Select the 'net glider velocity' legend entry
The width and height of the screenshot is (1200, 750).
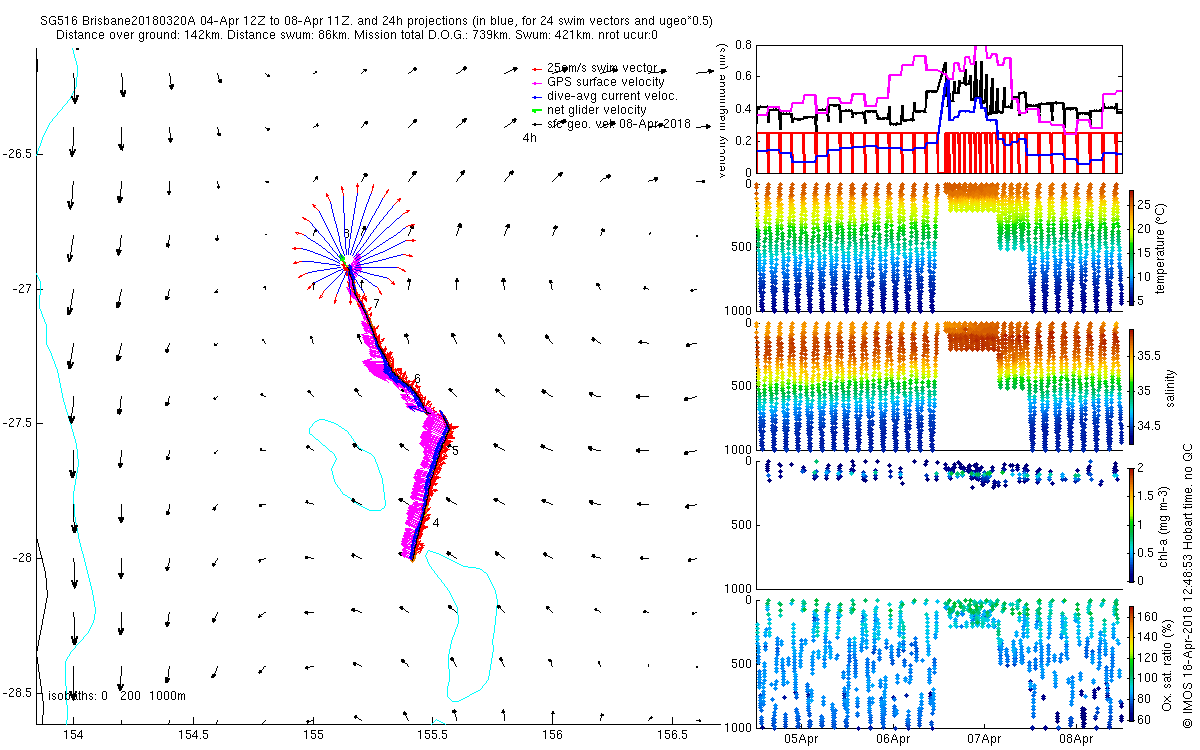[589, 109]
